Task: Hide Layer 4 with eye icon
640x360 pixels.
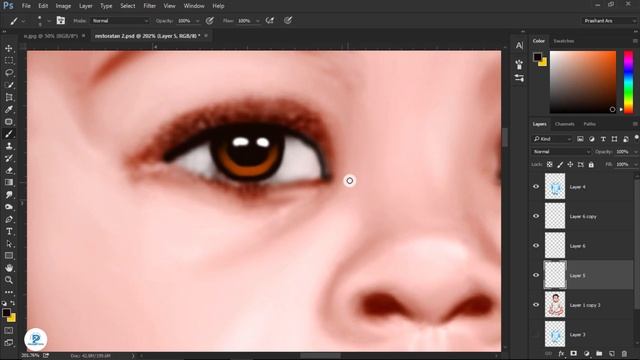Action: (x=536, y=187)
